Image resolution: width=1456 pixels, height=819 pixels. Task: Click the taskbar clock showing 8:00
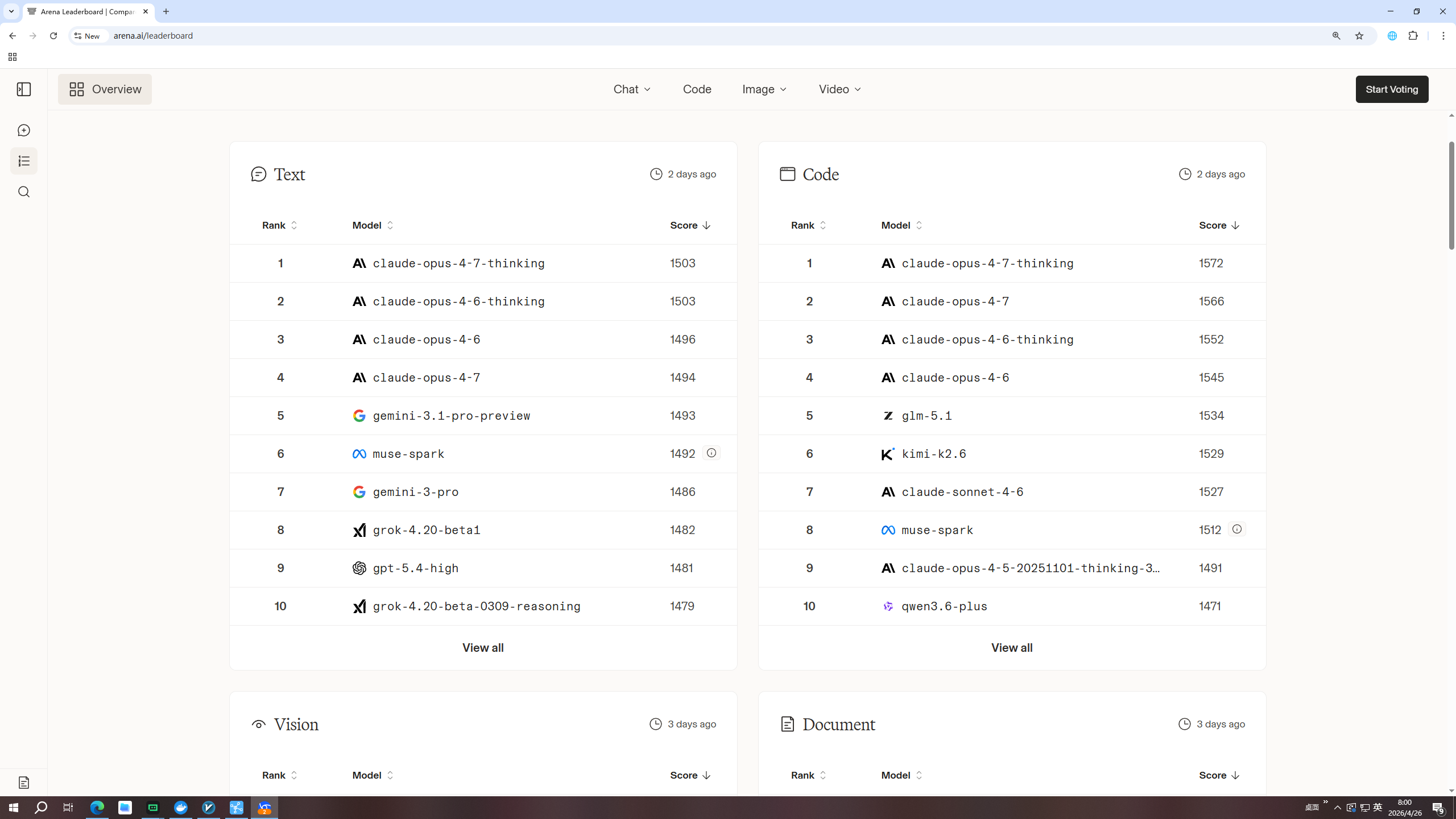tap(1405, 808)
